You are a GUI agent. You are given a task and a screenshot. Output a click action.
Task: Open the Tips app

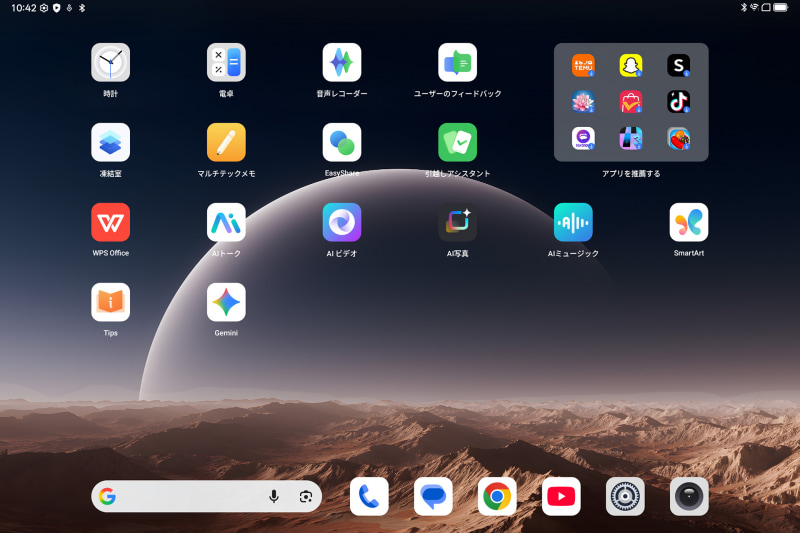tap(110, 302)
